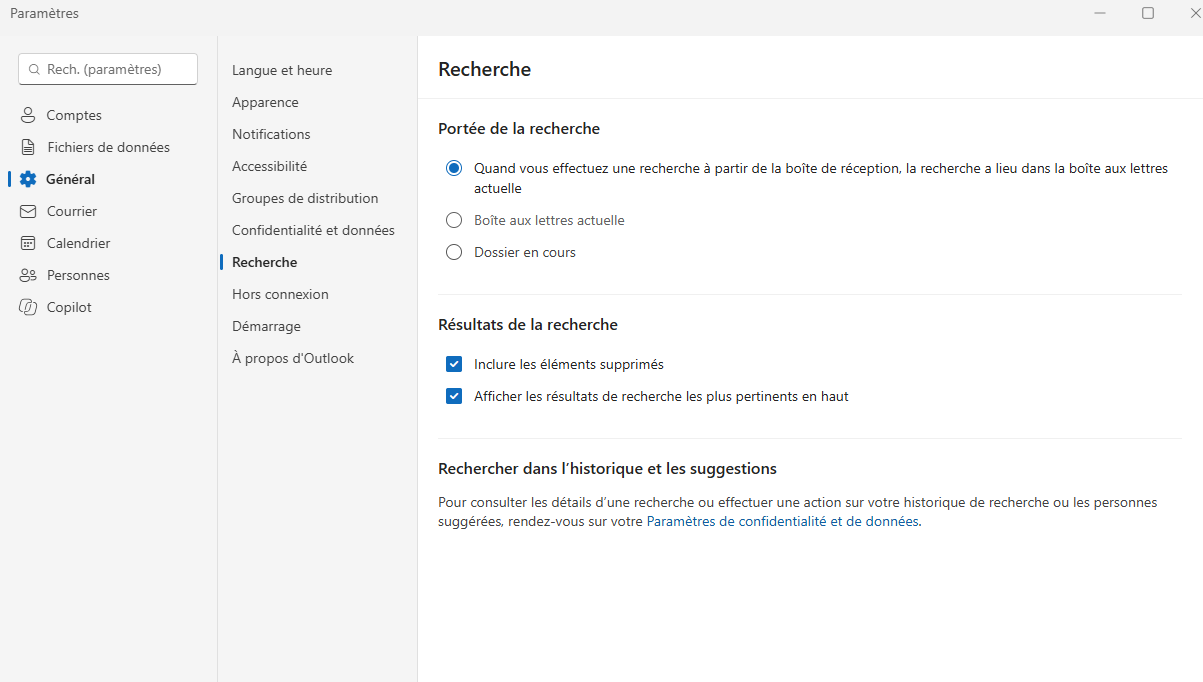The width and height of the screenshot is (1203, 682).
Task: Select the 'Boîte aux lettres actuelle' radio button
Action: pos(454,220)
